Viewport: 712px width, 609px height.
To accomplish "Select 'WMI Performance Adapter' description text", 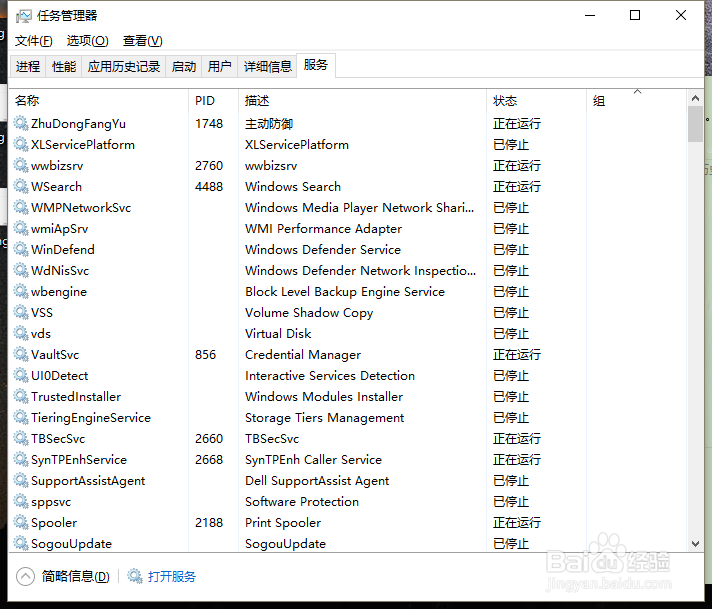I will click(x=323, y=228).
